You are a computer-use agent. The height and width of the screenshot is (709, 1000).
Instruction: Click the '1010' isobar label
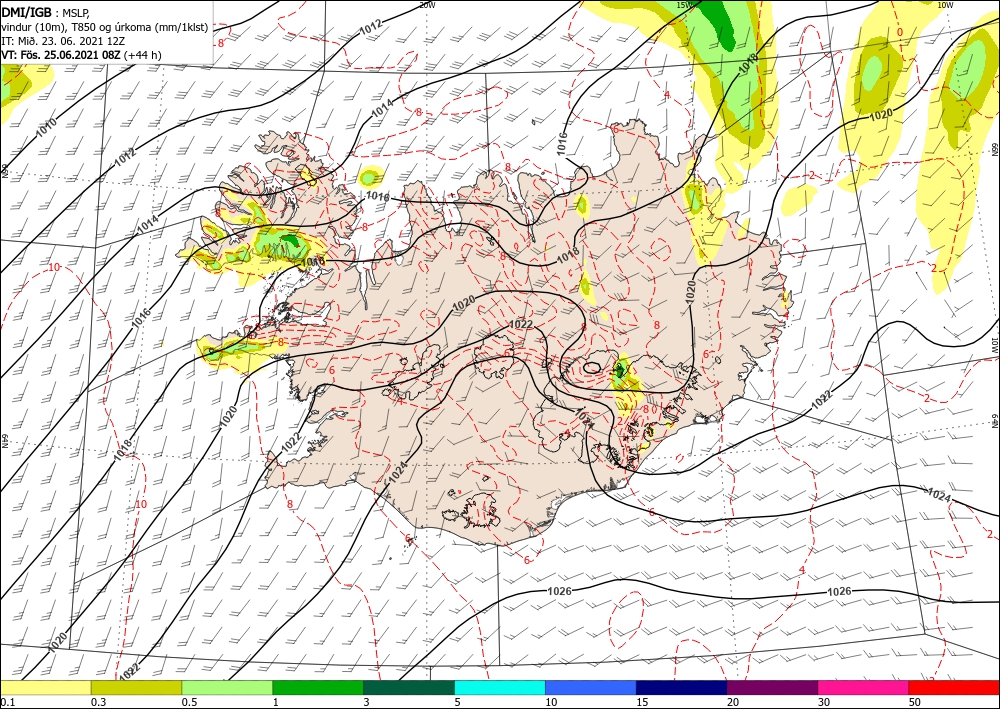tap(47, 126)
